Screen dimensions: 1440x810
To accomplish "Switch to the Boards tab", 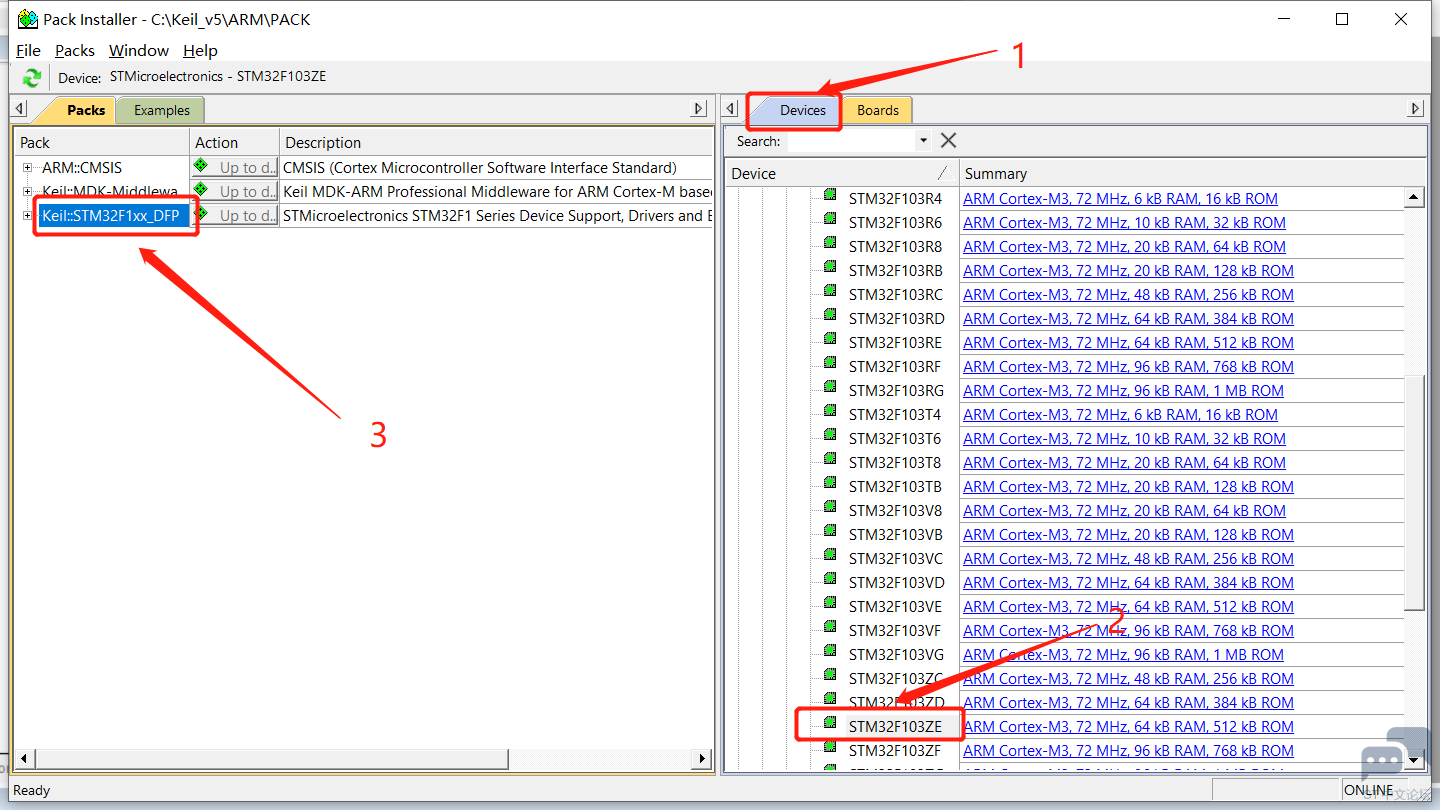I will pyautogui.click(x=877, y=110).
